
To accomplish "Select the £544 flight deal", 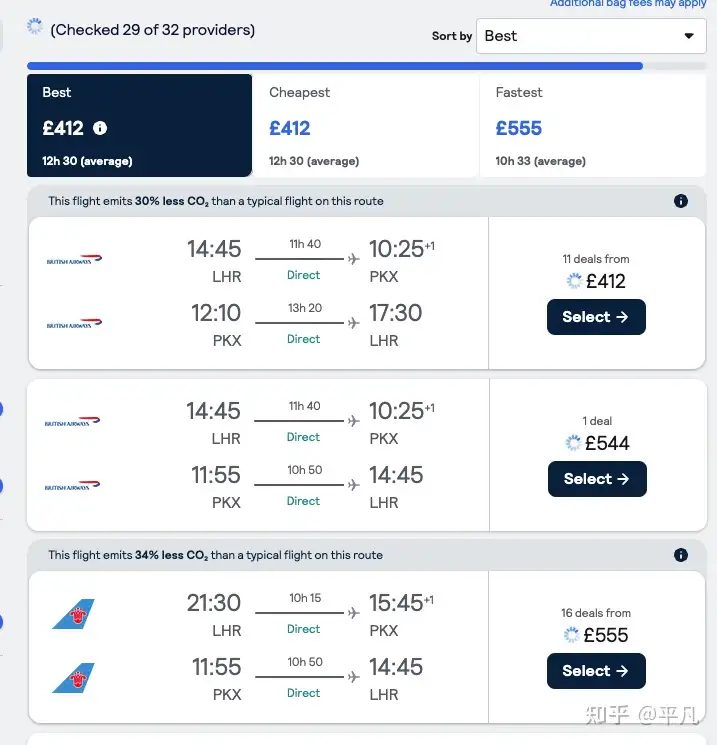I will click(596, 479).
